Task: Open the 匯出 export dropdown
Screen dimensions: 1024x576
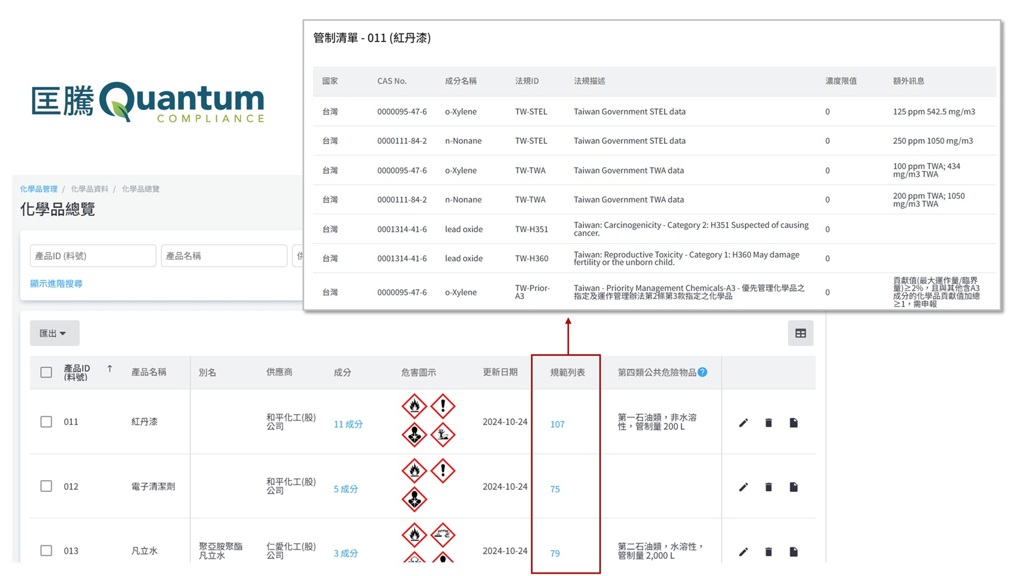Action: (54, 333)
